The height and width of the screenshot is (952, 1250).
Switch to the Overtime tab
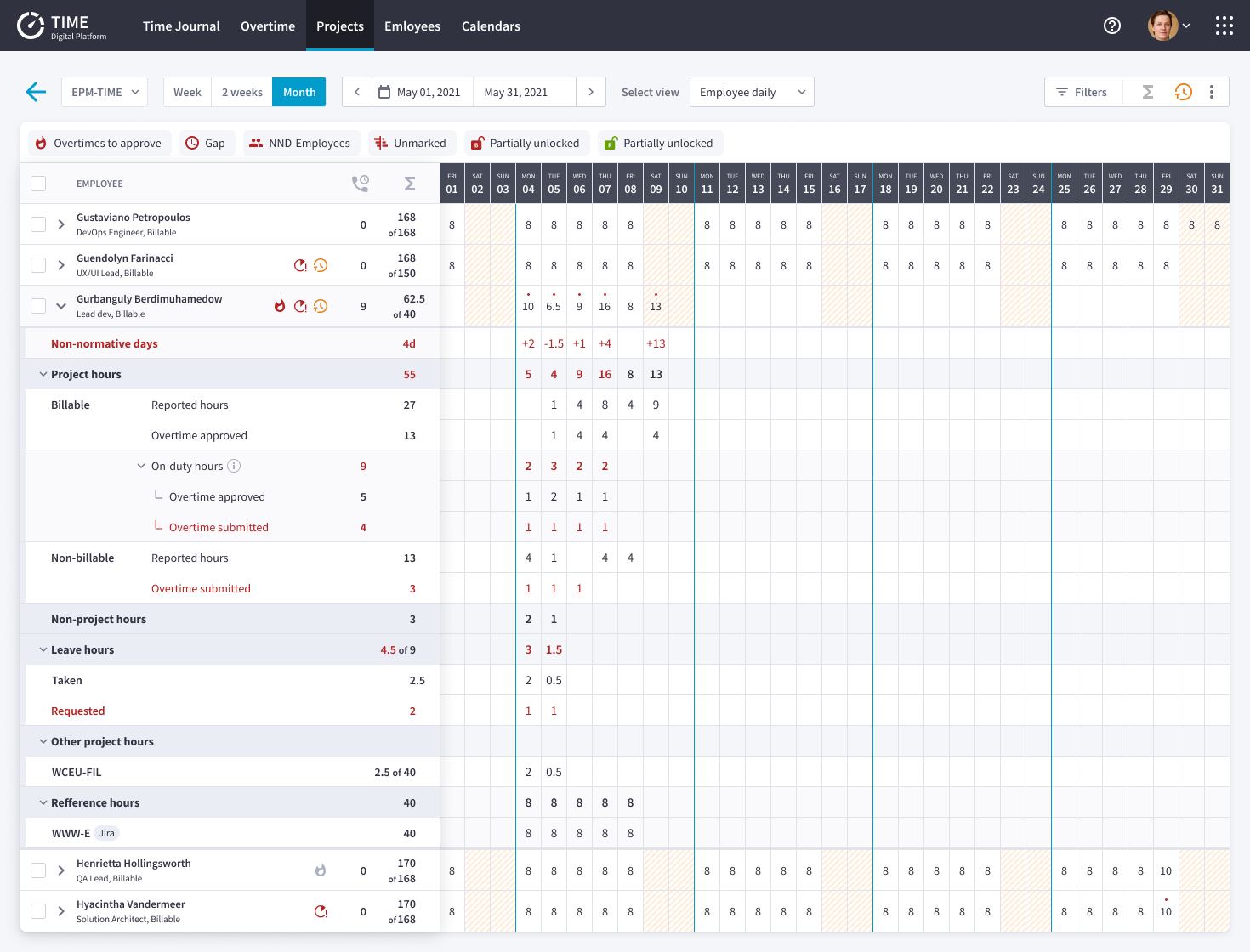click(268, 26)
